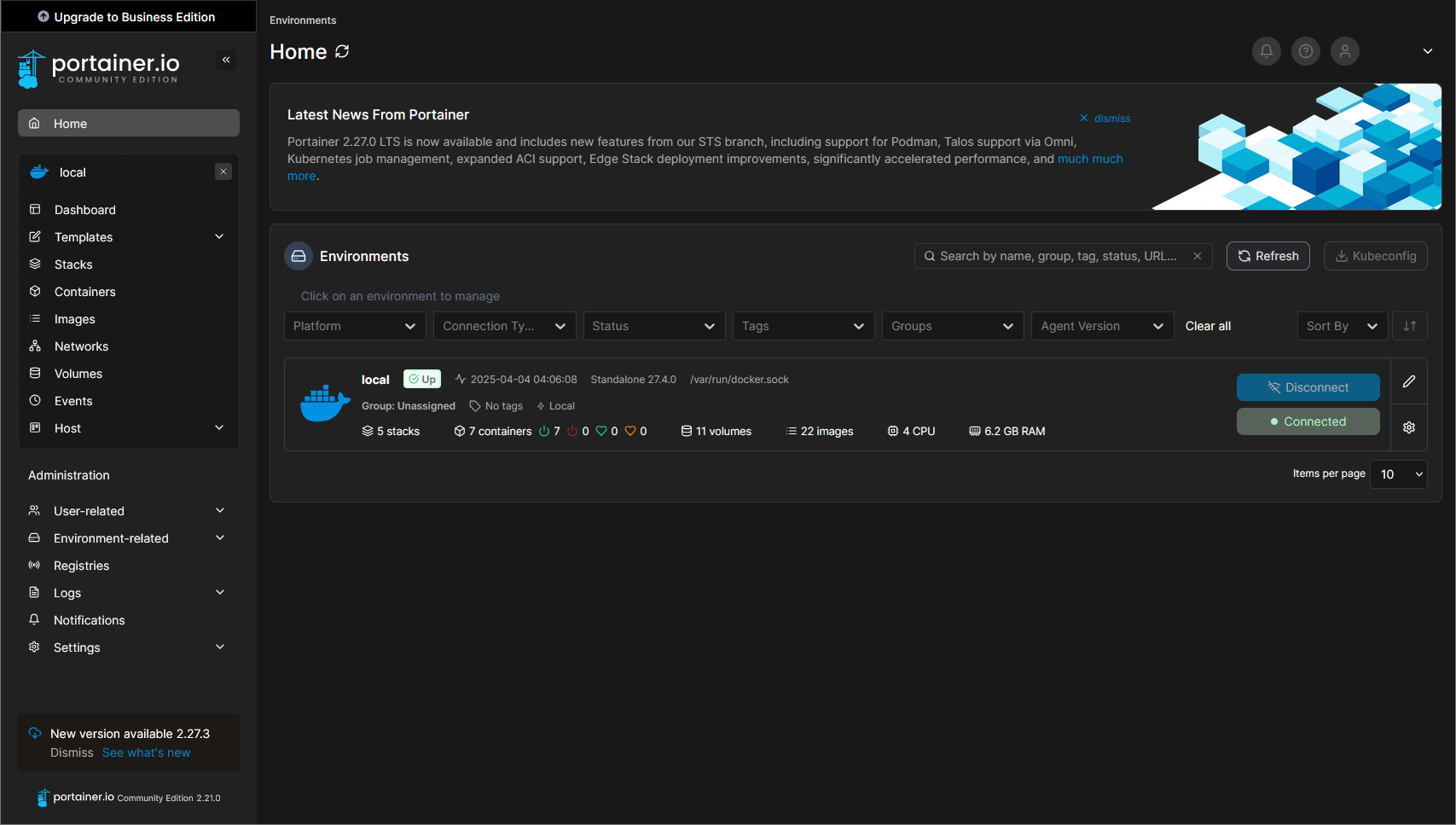Expand the Host sidebar section

[x=67, y=427]
